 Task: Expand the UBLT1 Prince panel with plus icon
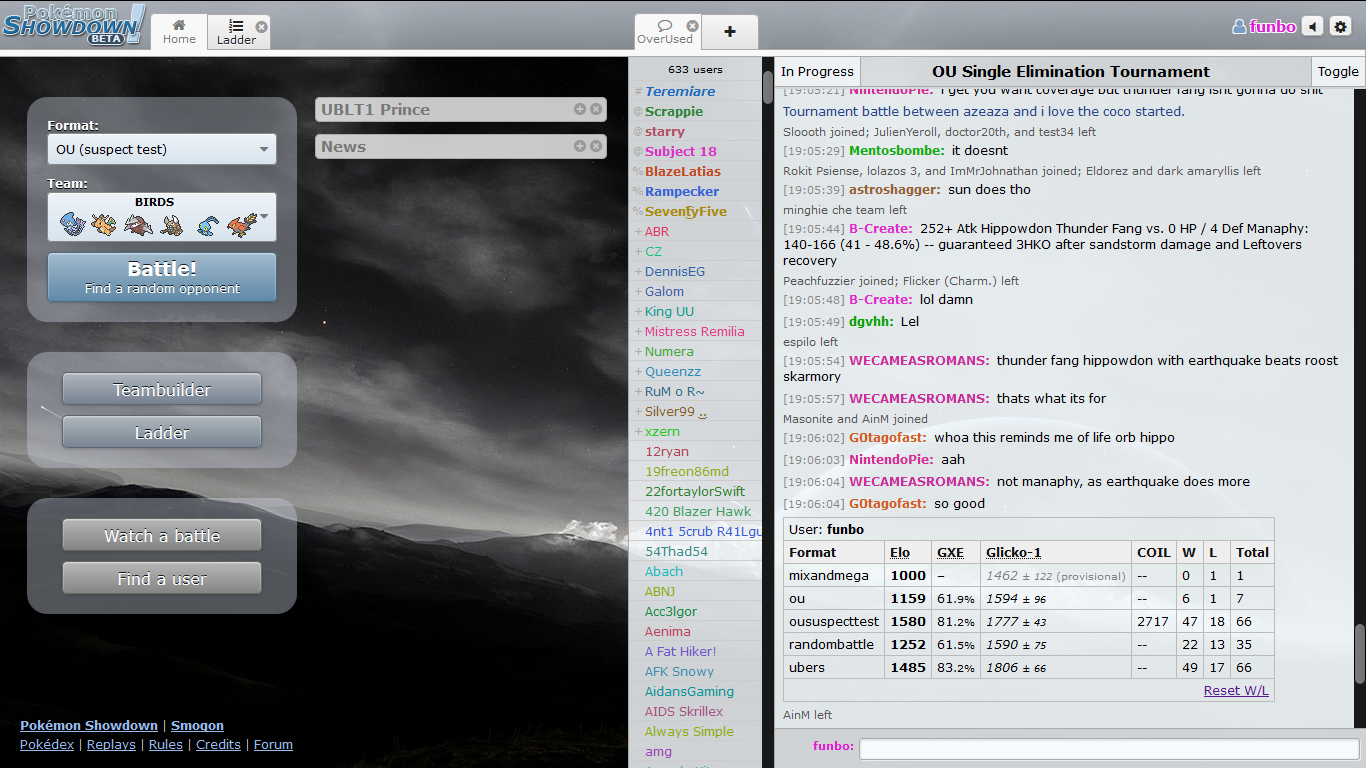pyautogui.click(x=580, y=109)
